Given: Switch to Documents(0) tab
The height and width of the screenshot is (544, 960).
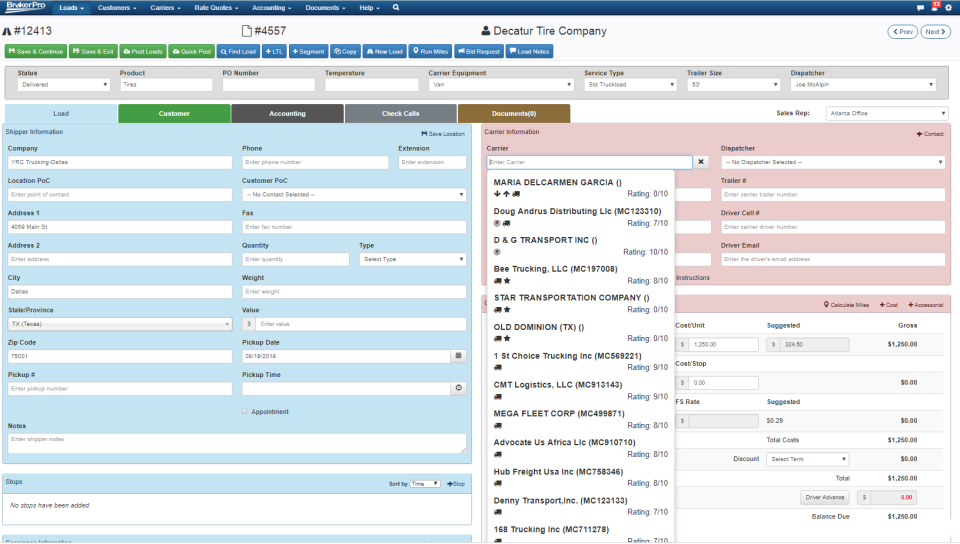Looking at the screenshot, I should [x=514, y=113].
